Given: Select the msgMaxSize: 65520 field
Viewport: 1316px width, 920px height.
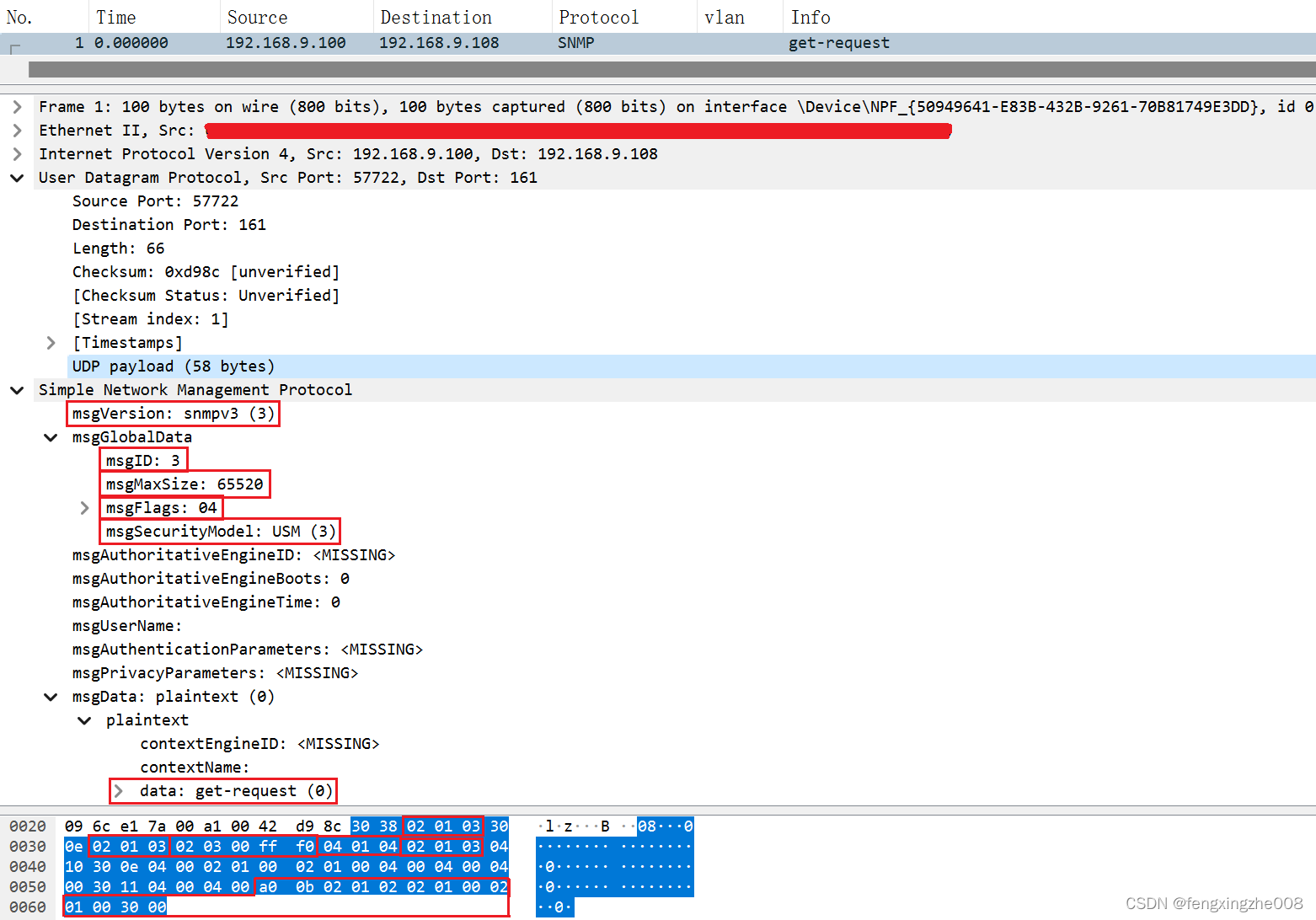Looking at the screenshot, I should coord(185,484).
